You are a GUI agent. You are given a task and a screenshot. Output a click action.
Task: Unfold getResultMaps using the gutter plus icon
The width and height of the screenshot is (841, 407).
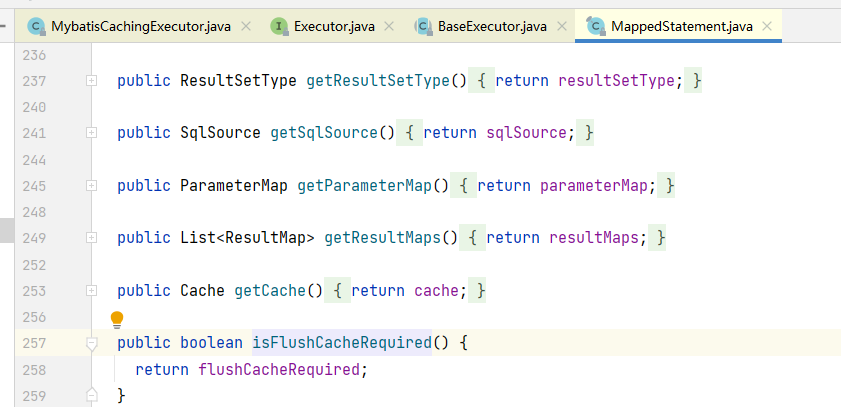point(92,238)
